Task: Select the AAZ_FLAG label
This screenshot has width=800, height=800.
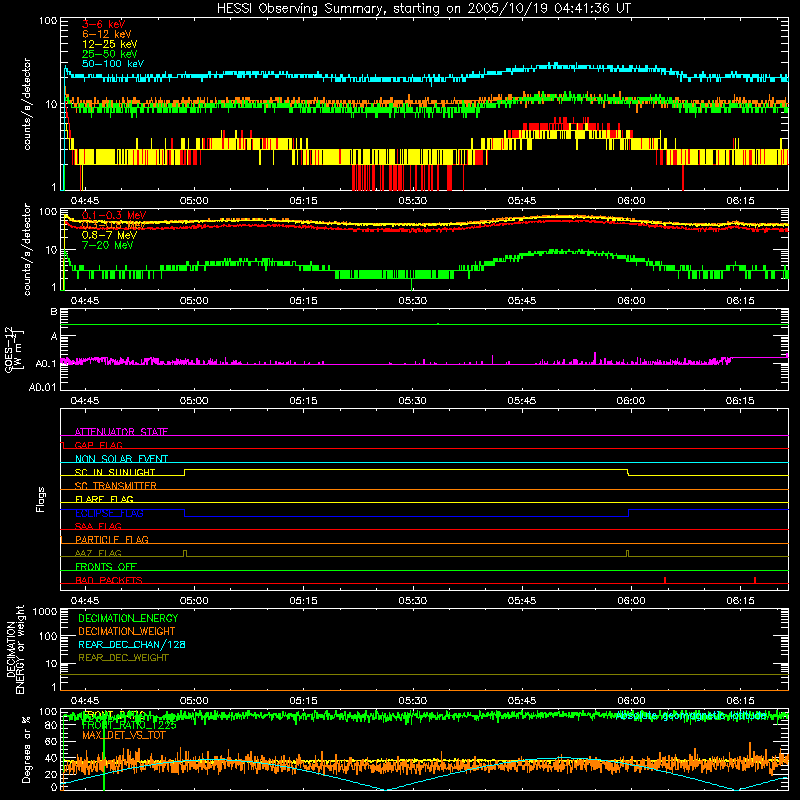Action: coord(98,553)
